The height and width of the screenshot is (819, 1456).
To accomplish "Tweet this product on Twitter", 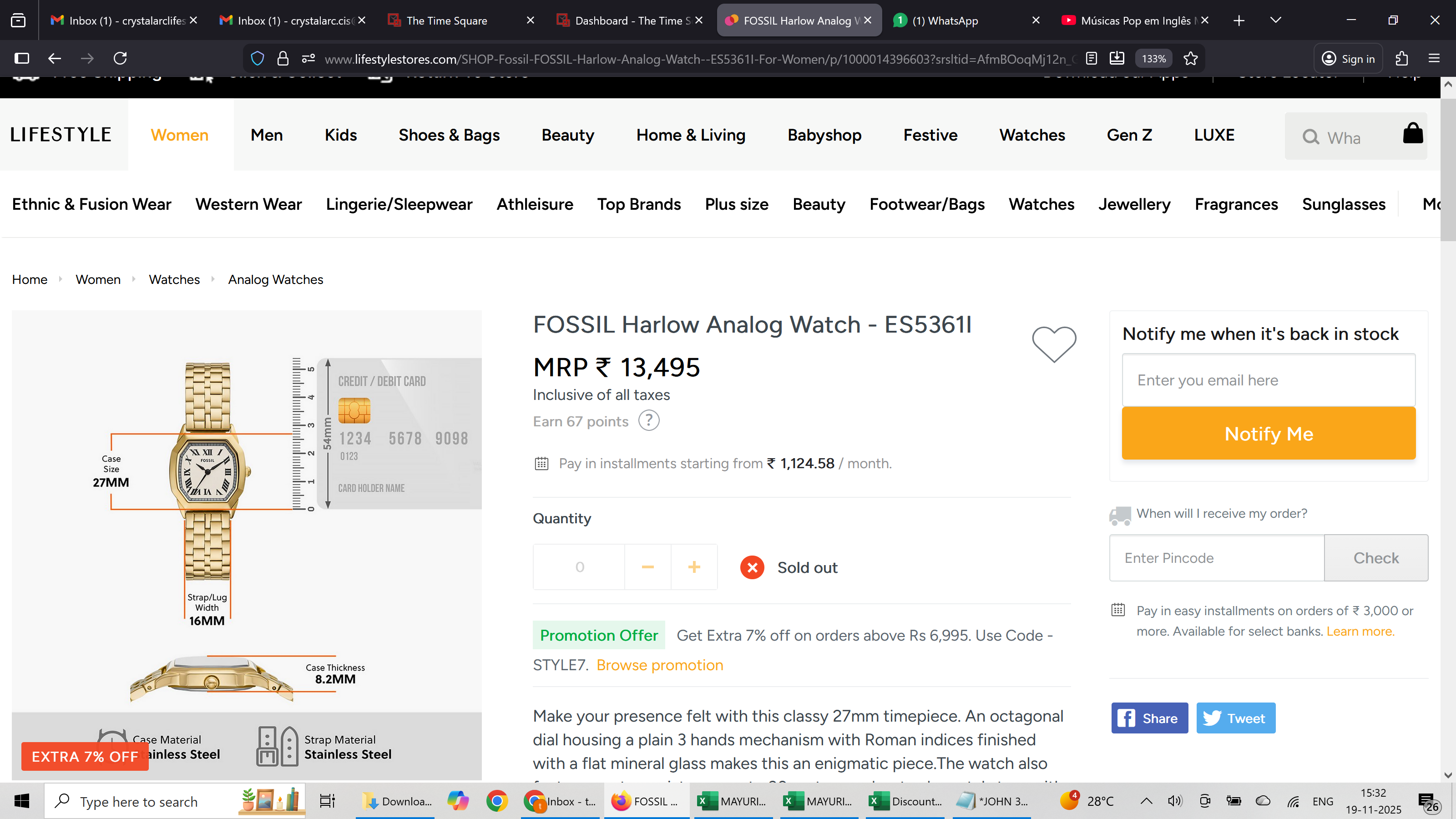I will [x=1236, y=718].
